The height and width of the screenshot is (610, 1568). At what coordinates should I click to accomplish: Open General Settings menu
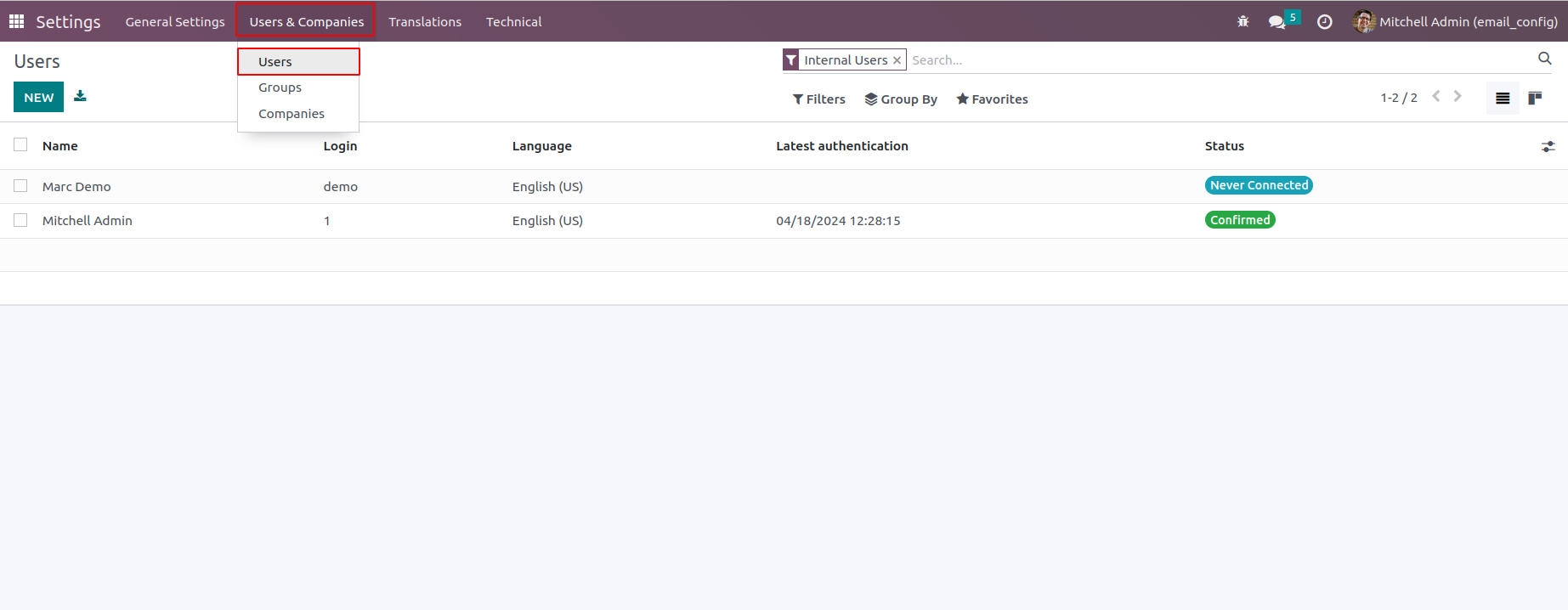(175, 21)
